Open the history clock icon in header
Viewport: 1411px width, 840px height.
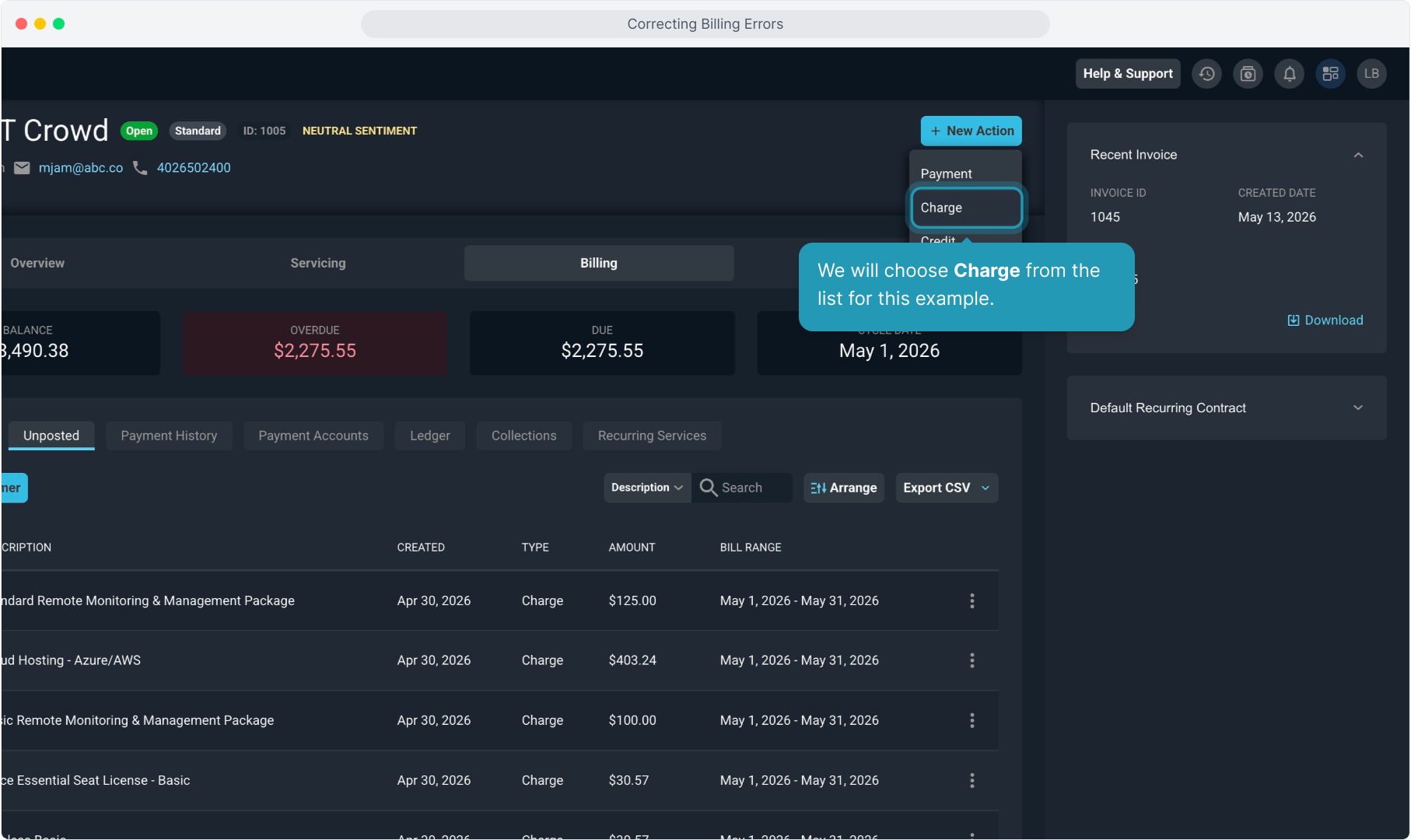click(1206, 74)
